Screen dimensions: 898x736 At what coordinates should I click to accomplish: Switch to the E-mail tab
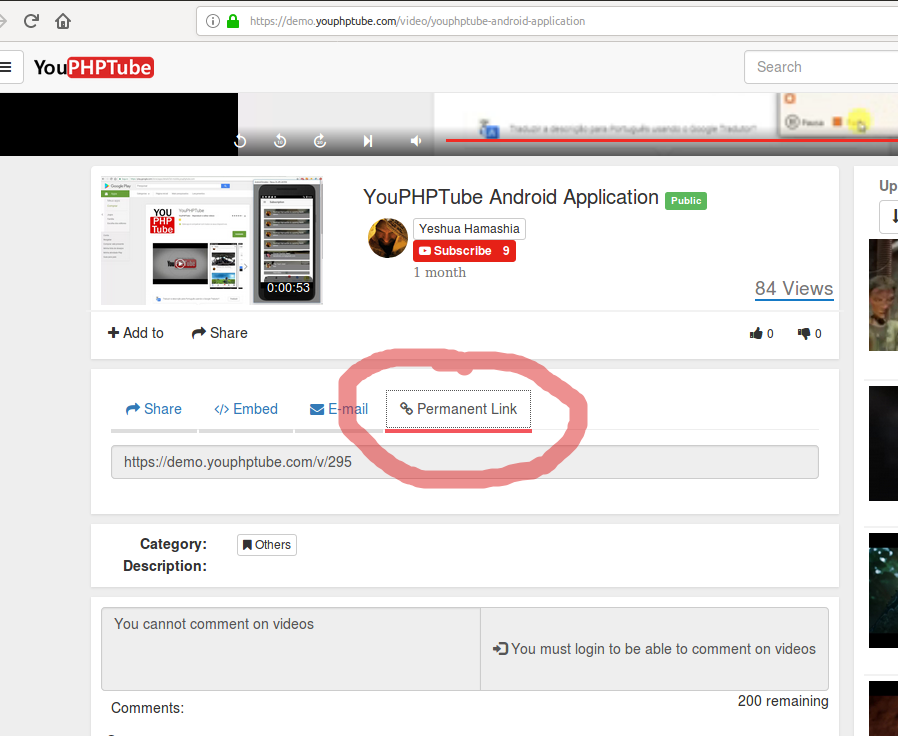(339, 409)
